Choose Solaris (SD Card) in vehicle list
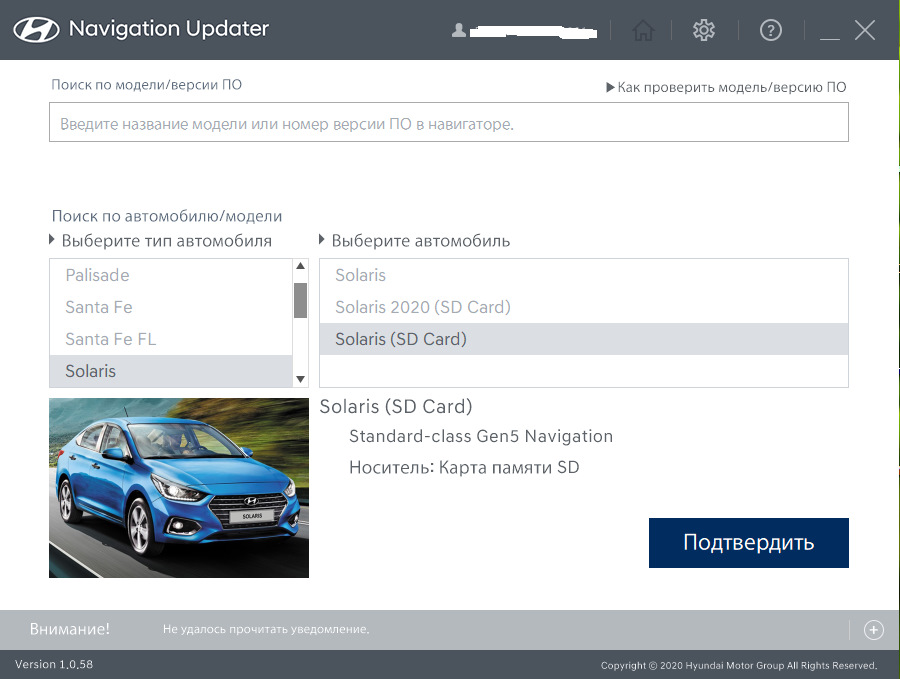 click(584, 339)
